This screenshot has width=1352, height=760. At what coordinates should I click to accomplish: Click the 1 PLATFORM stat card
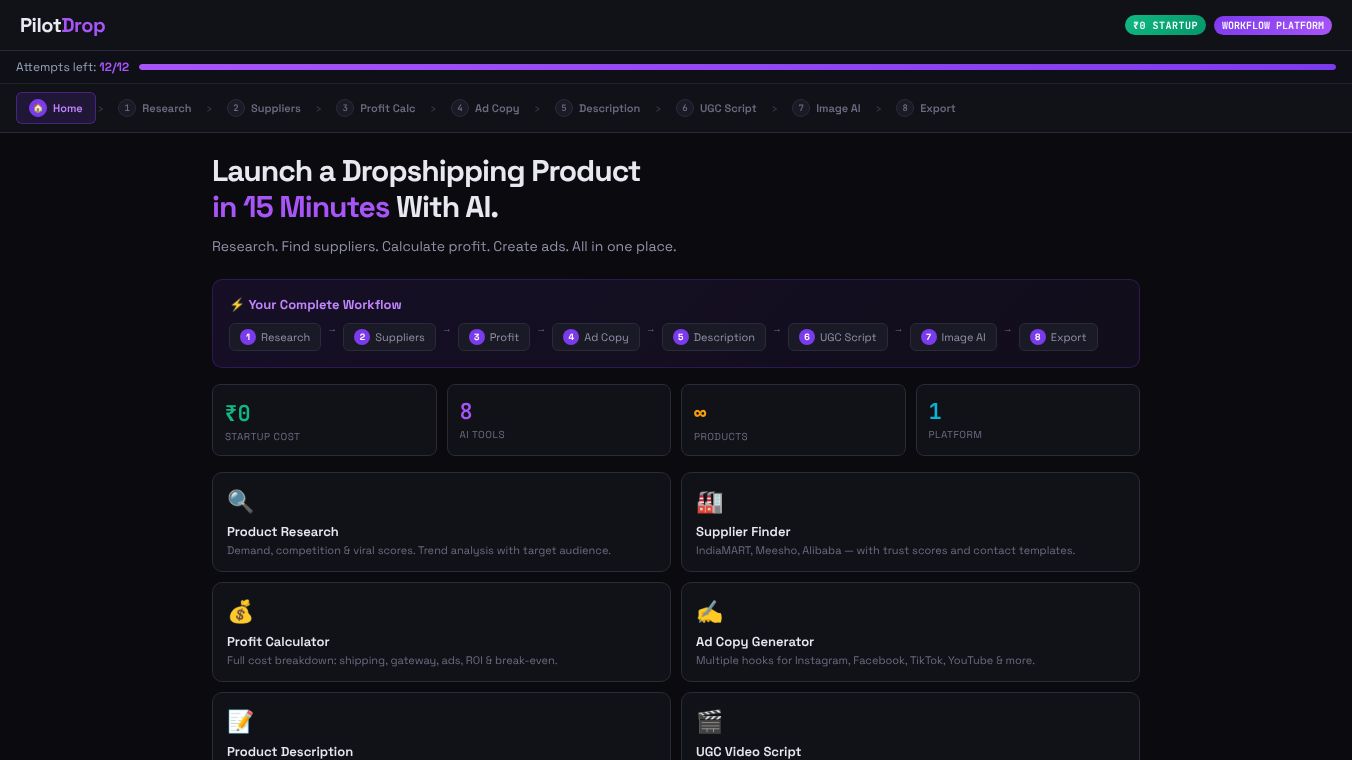[x=1028, y=420]
